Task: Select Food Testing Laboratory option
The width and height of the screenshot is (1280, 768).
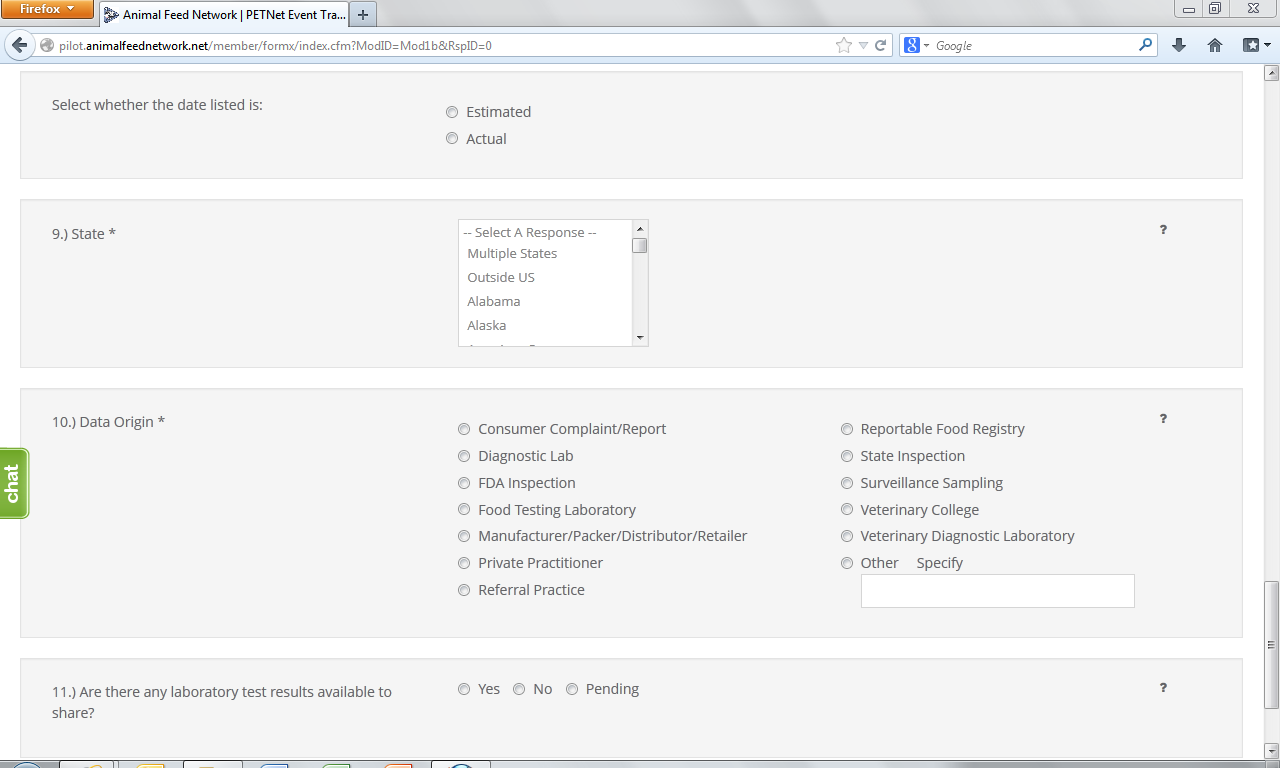Action: tap(464, 510)
